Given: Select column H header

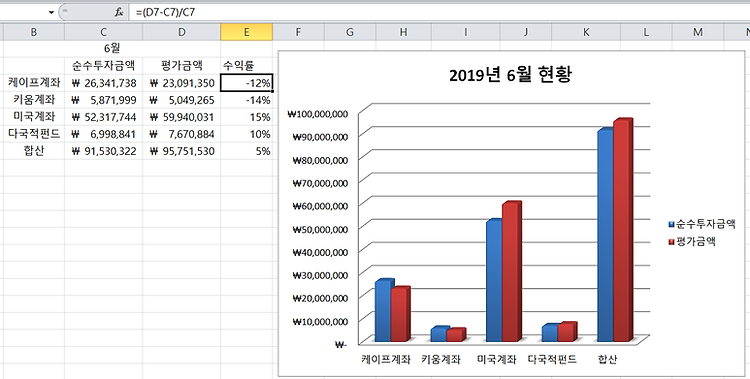Looking at the screenshot, I should pyautogui.click(x=403, y=32).
